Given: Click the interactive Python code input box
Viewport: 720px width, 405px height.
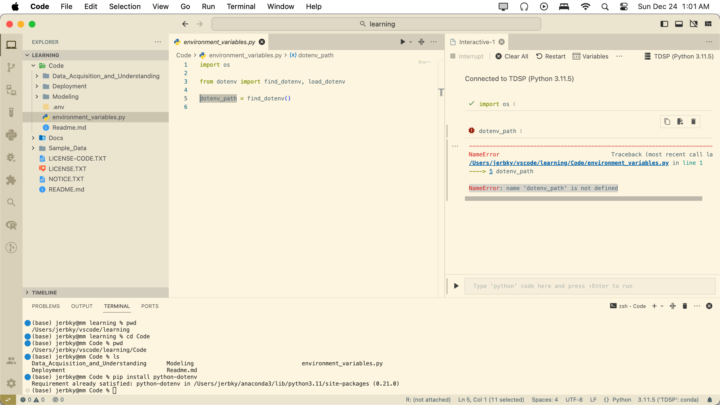Looking at the screenshot, I should pyautogui.click(x=580, y=286).
